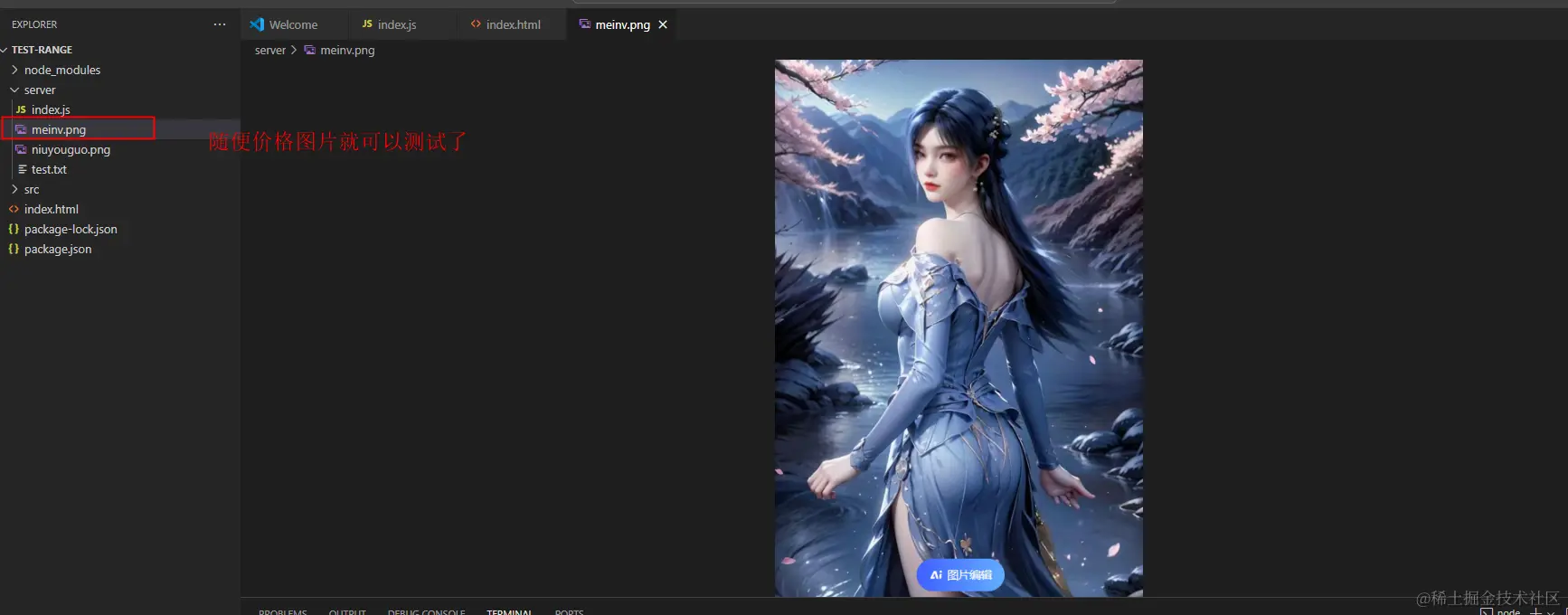The width and height of the screenshot is (1568, 615).
Task: Close the meinv.png tab
Action: click(663, 24)
